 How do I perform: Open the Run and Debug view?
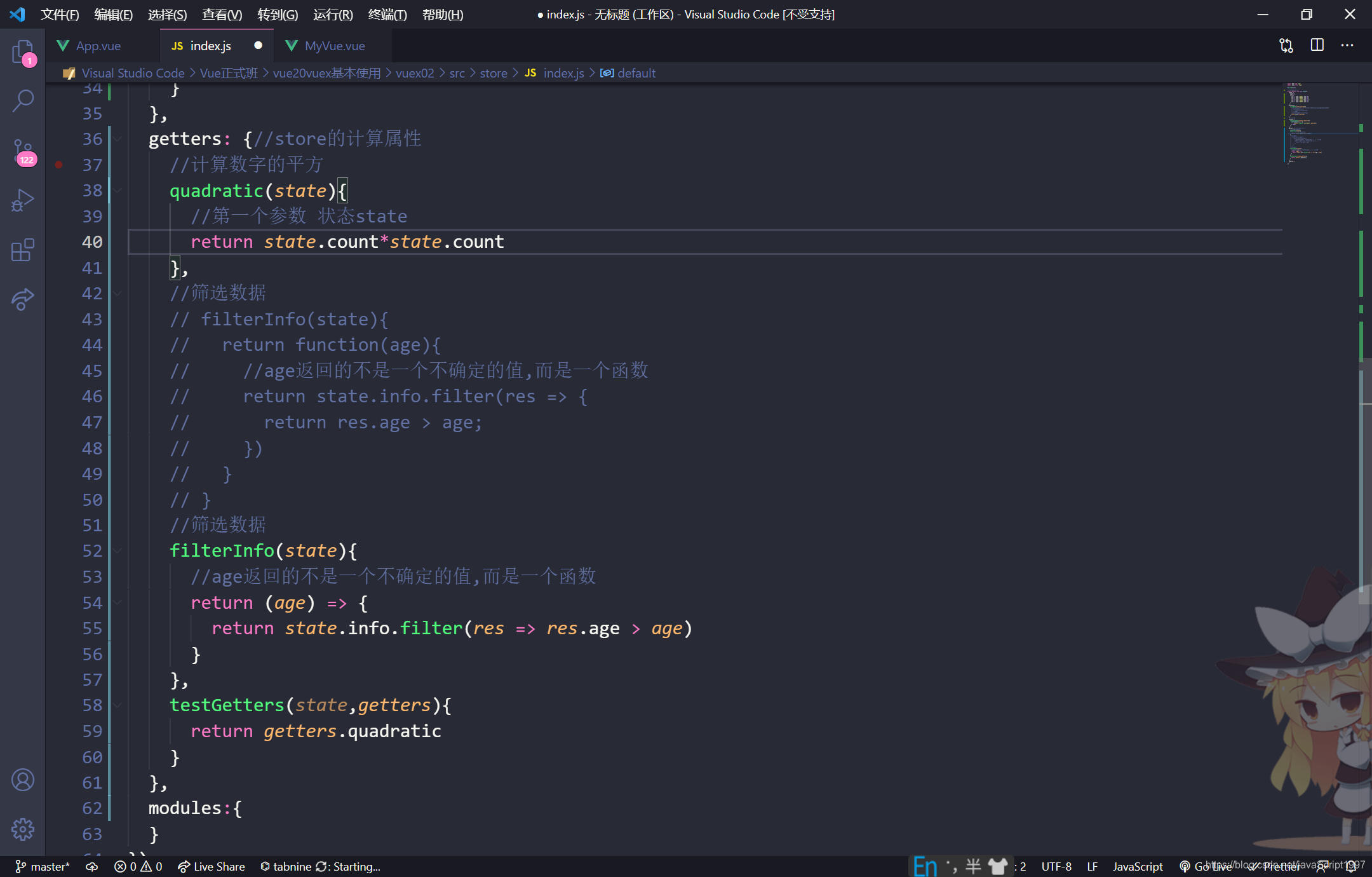coord(23,201)
